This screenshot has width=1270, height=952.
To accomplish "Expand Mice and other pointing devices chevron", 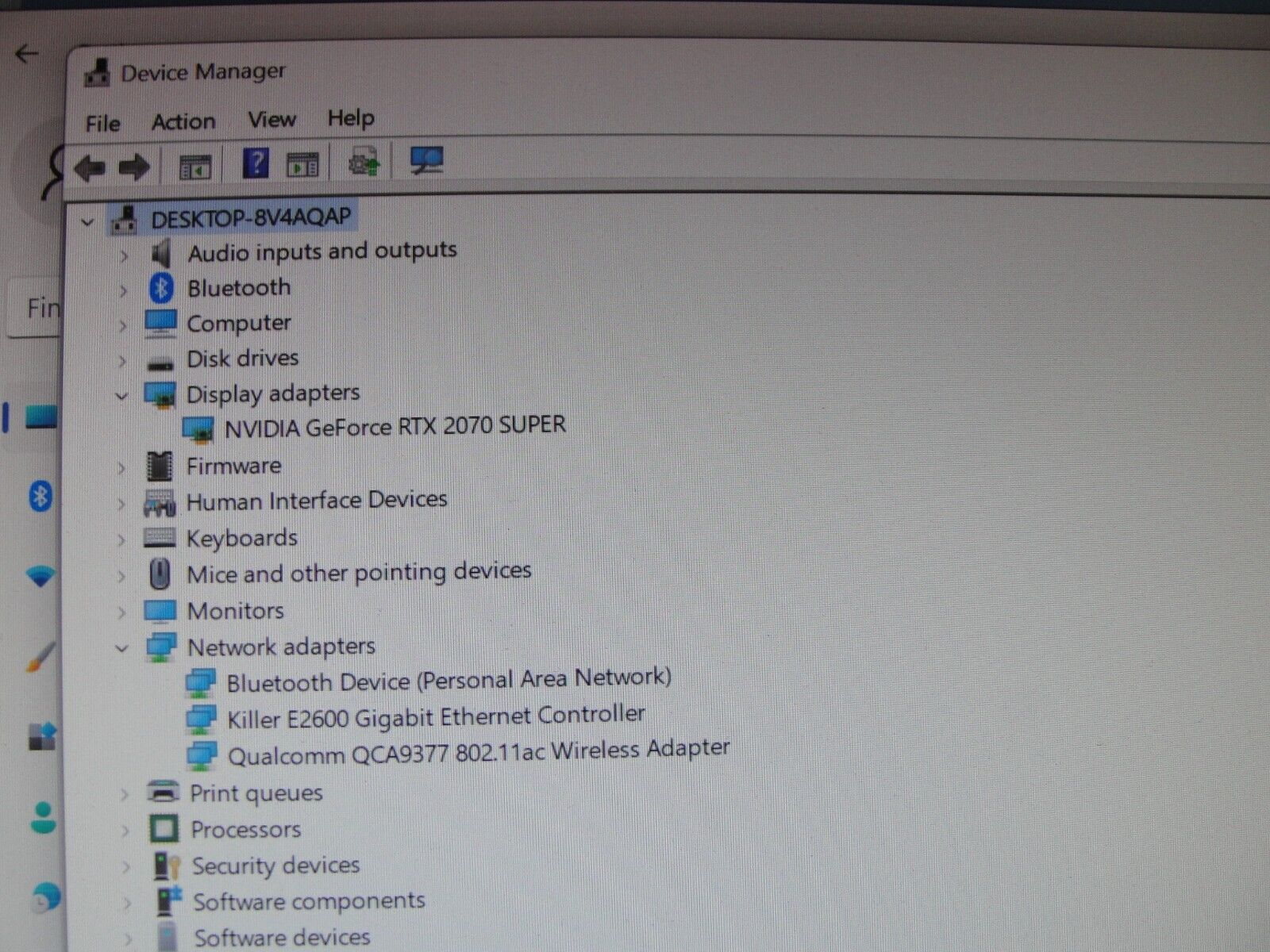I will [121, 576].
